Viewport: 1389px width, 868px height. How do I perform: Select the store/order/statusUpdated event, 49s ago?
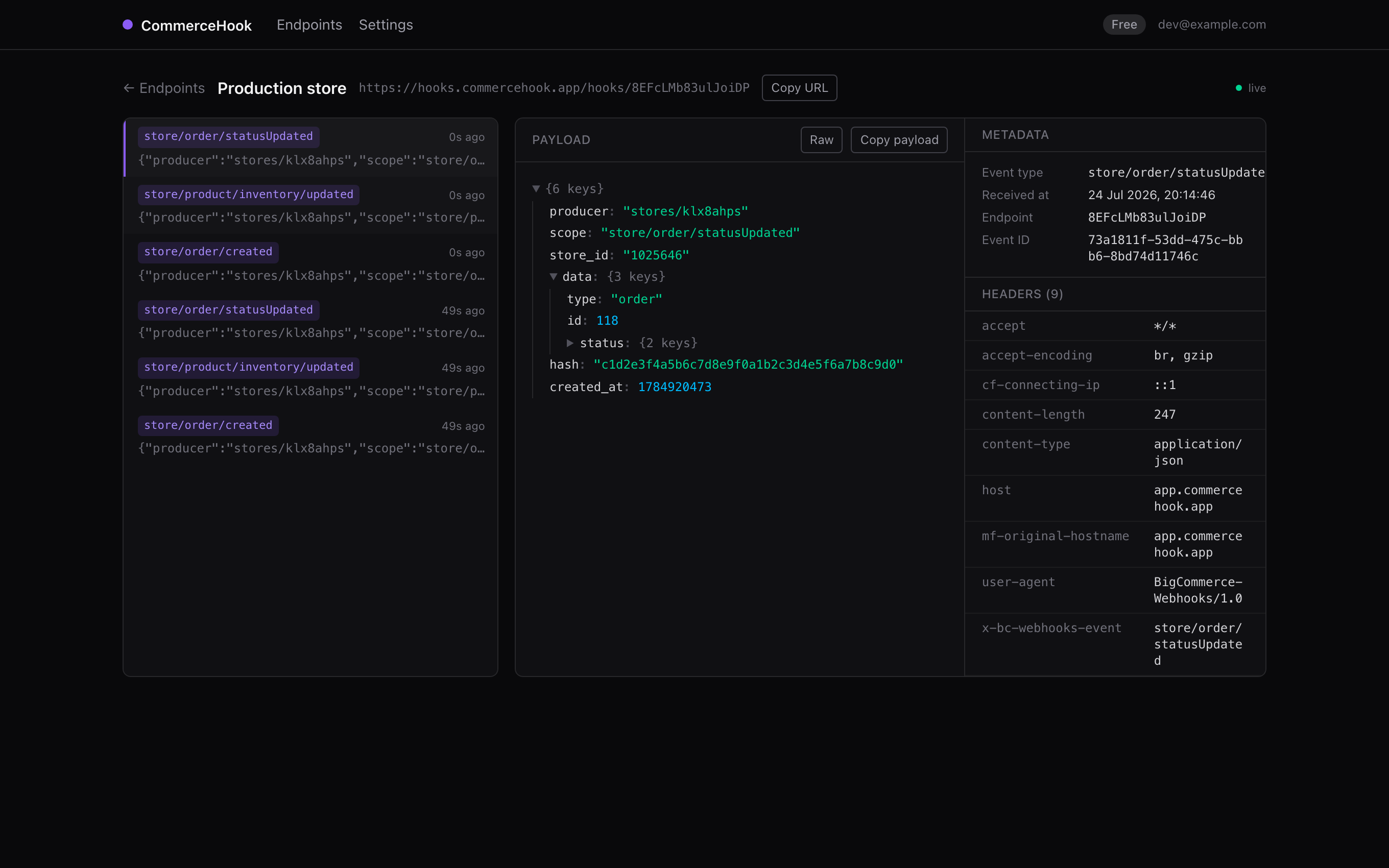tap(311, 321)
